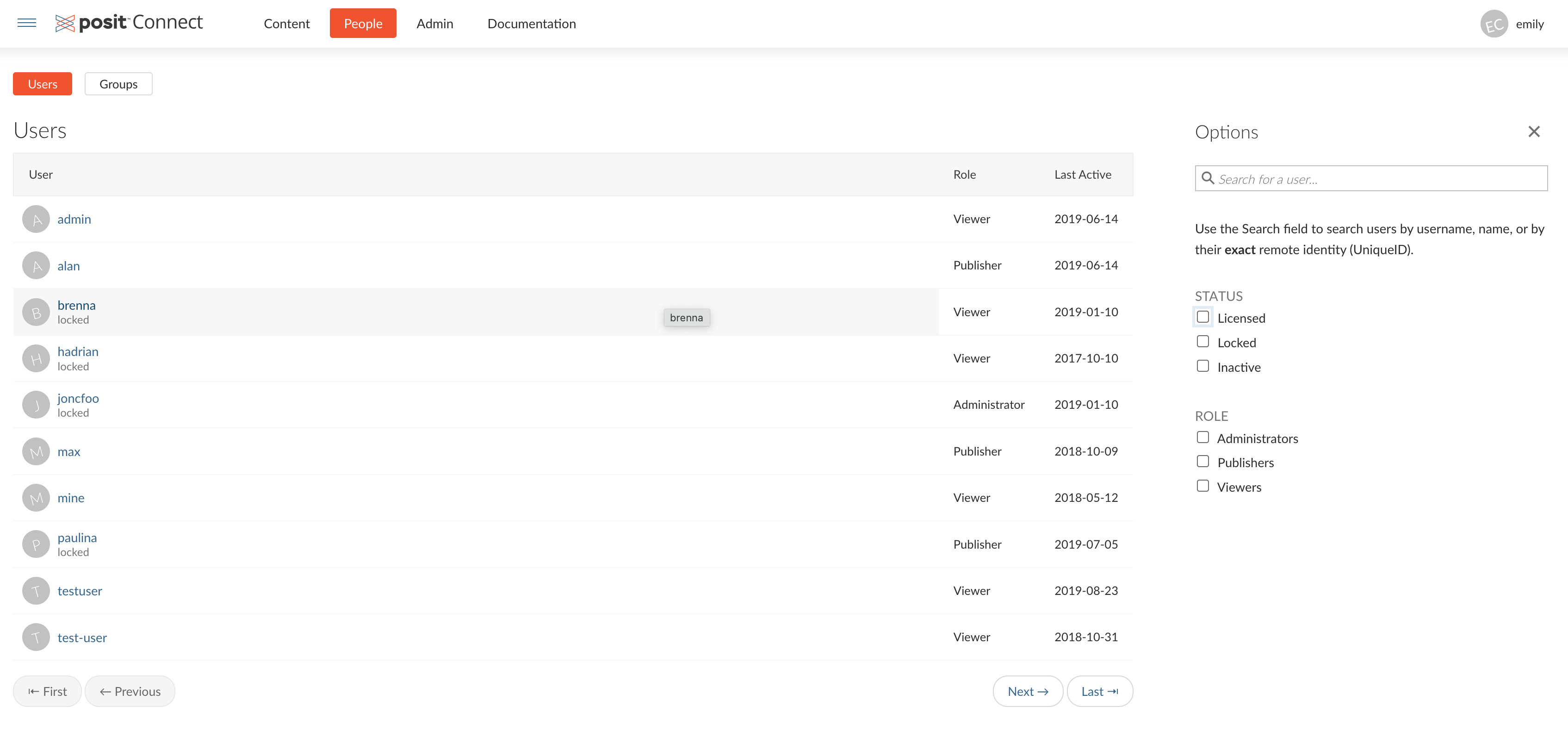Click the Posit Connect logo
This screenshot has width=1568, height=744.
pos(129,23)
